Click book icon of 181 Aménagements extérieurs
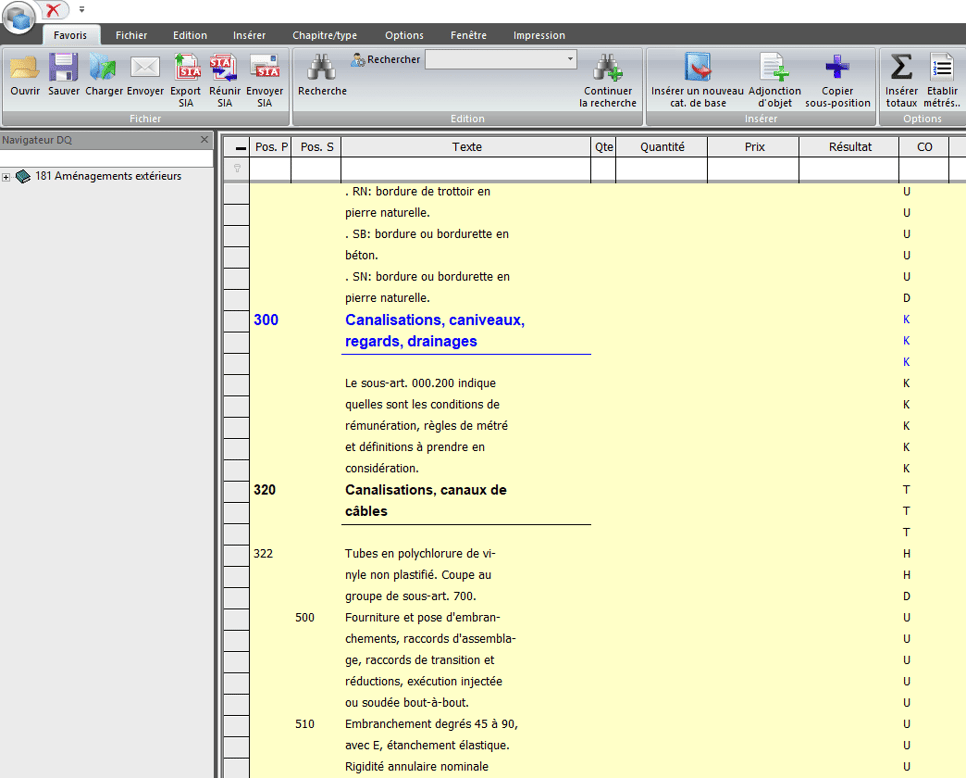The width and height of the screenshot is (966, 778). [23, 177]
